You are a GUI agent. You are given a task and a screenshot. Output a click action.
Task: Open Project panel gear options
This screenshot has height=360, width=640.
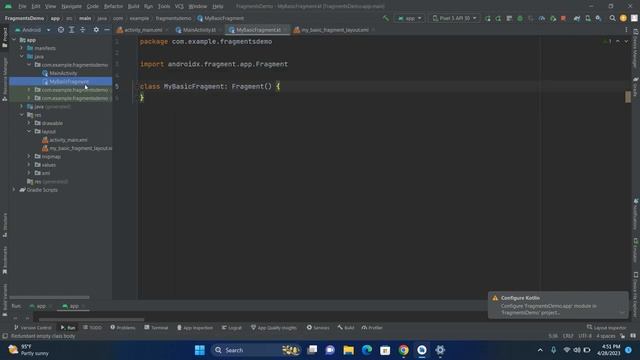96,30
